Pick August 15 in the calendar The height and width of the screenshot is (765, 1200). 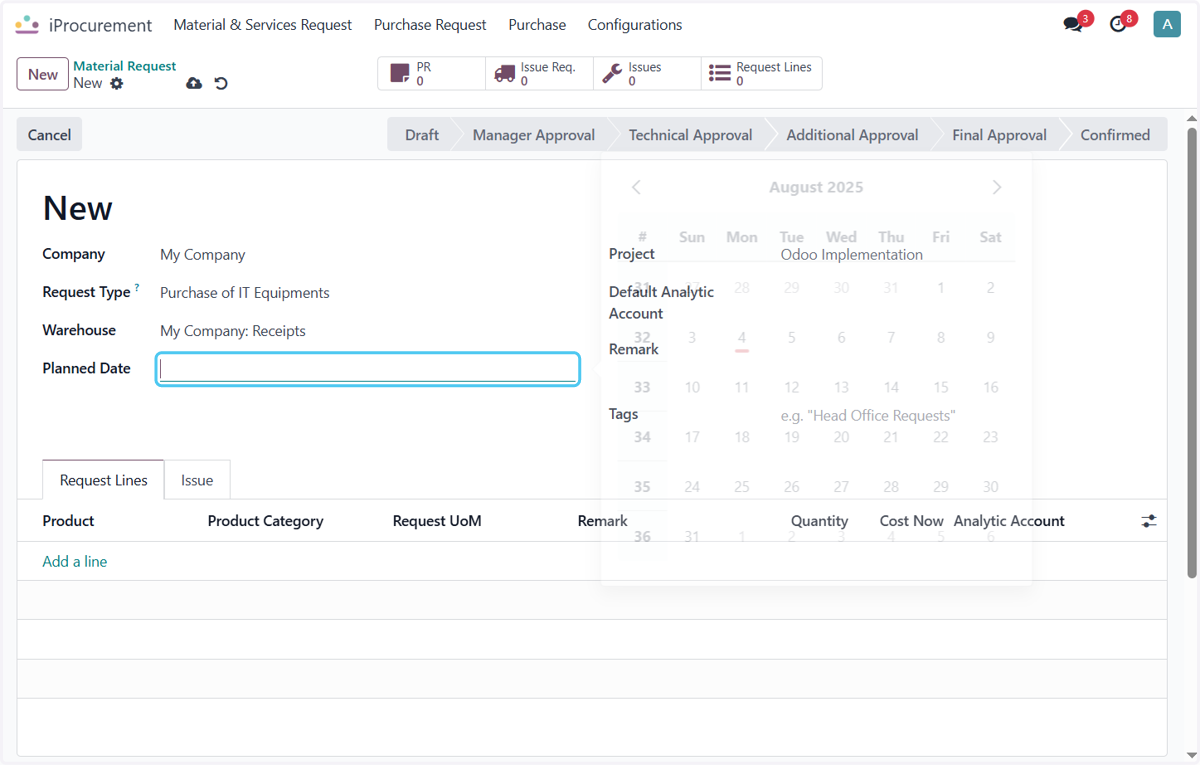(941, 388)
